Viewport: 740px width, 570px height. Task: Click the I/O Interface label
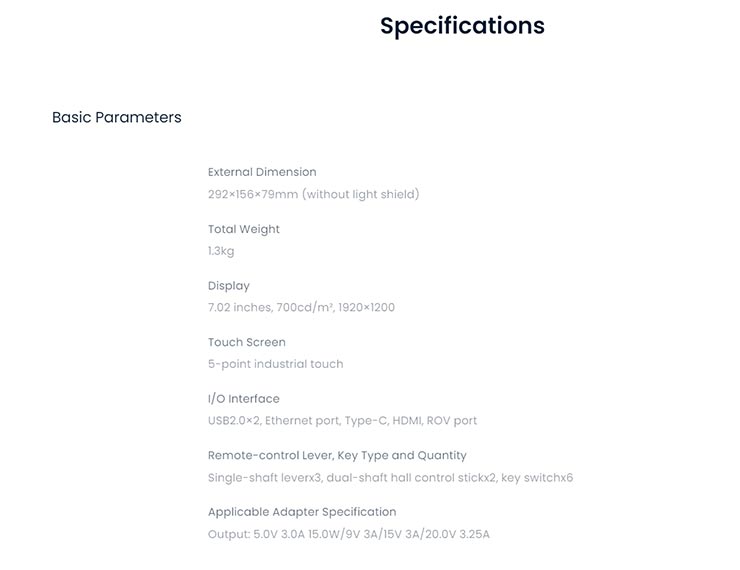tap(244, 399)
